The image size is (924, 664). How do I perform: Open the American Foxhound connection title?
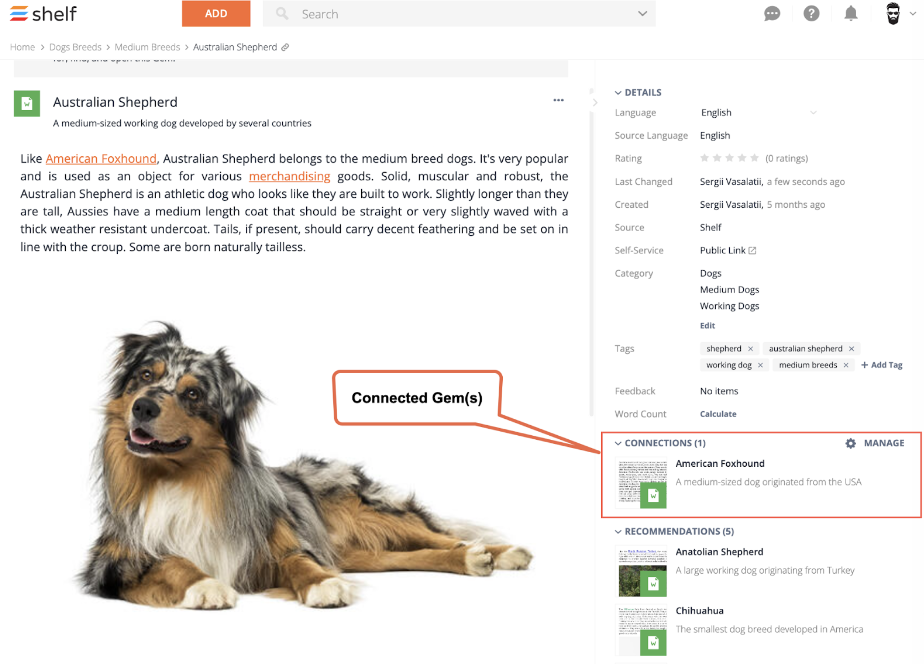click(x=720, y=464)
